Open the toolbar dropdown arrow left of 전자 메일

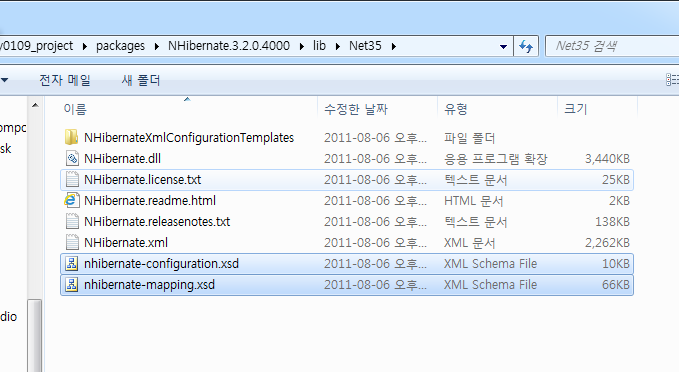tap(5, 80)
